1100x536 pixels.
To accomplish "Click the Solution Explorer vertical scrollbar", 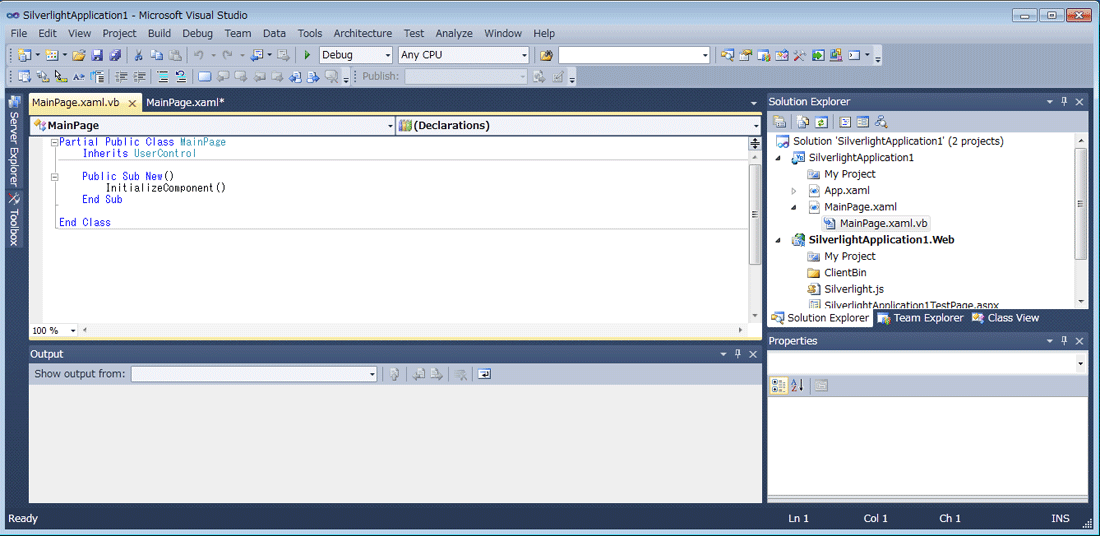I will [x=1081, y=203].
